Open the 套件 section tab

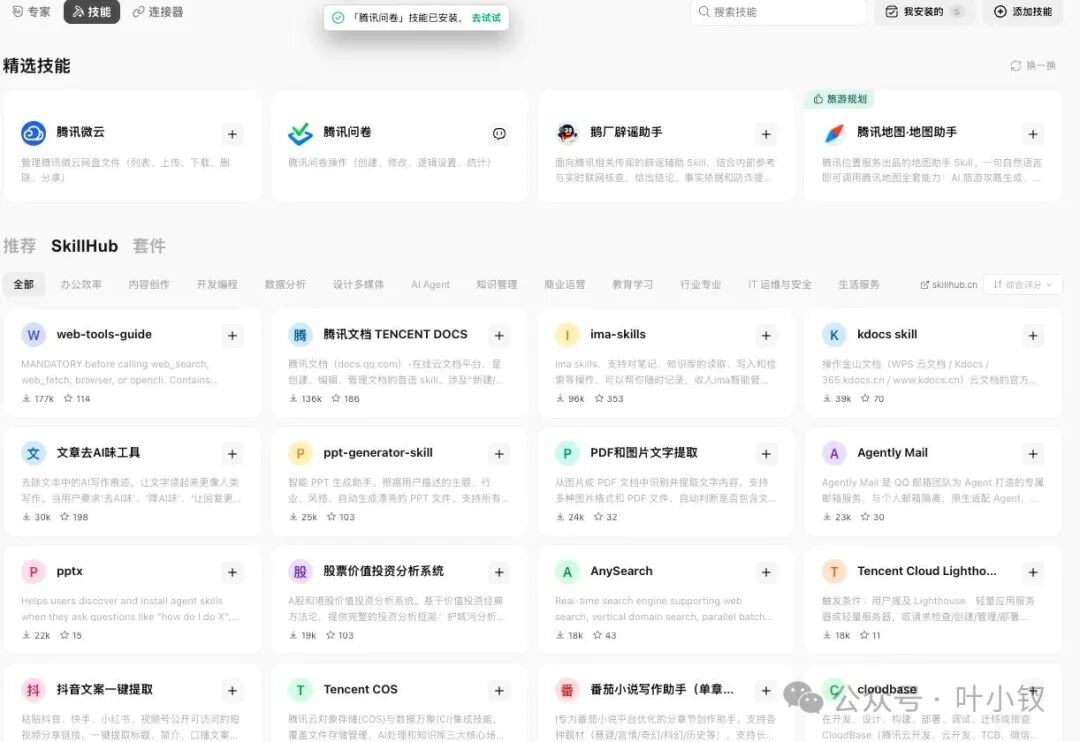(x=149, y=246)
